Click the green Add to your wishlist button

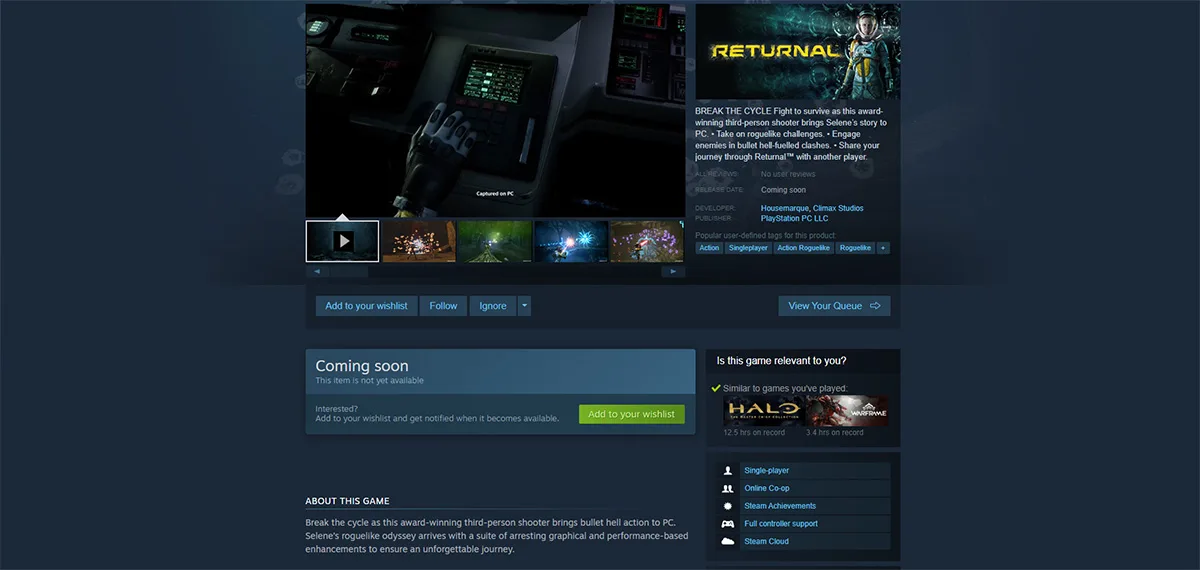[631, 414]
